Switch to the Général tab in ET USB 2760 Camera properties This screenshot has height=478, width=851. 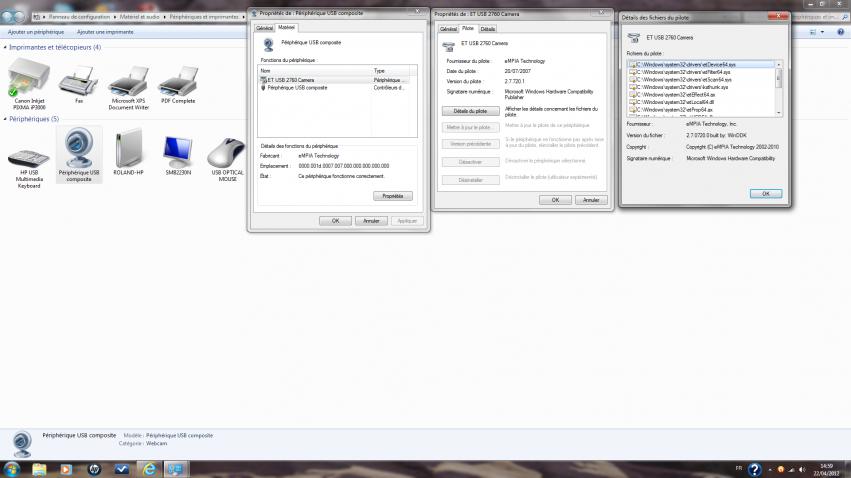[448, 29]
